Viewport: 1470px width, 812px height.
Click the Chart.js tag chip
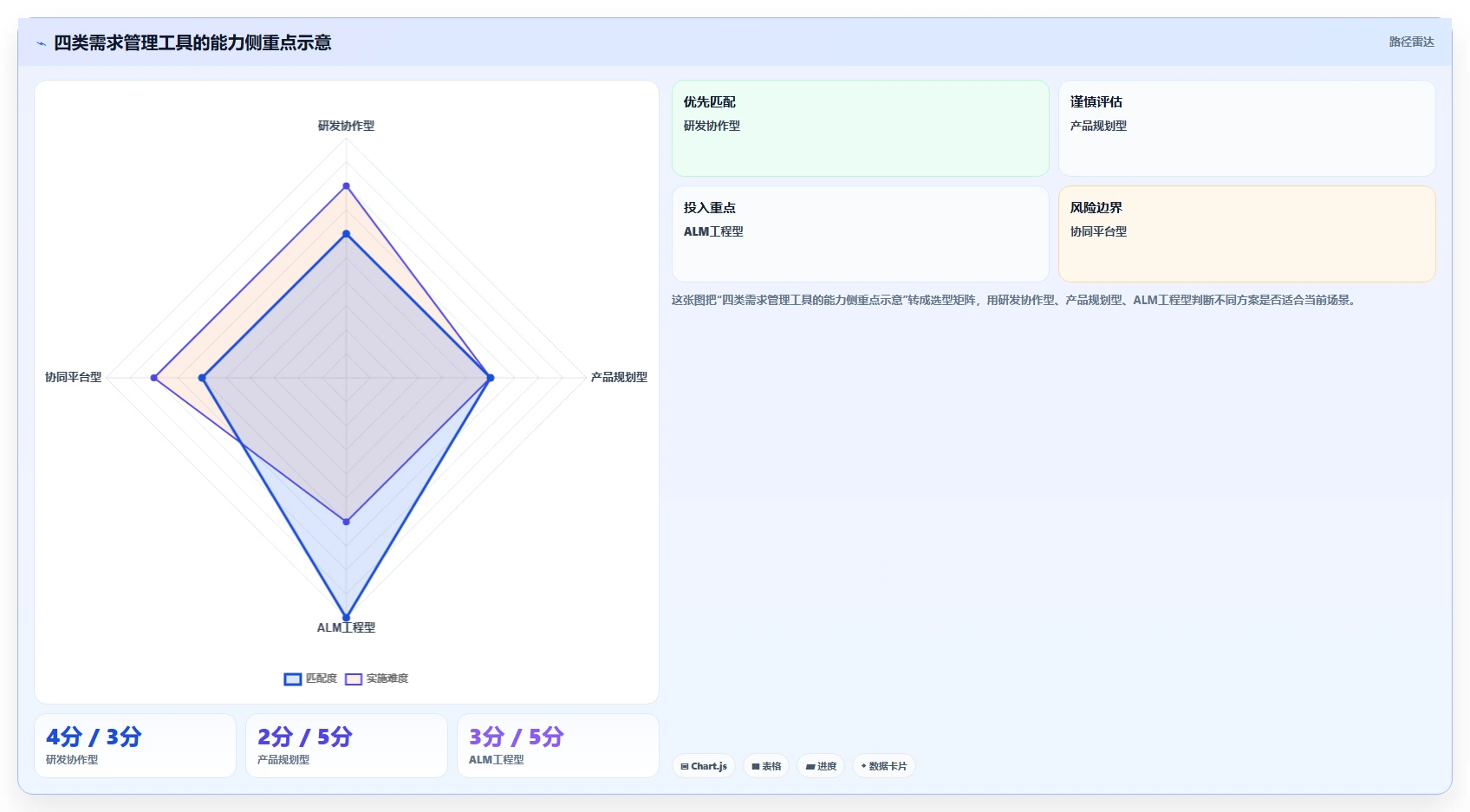tap(704, 766)
